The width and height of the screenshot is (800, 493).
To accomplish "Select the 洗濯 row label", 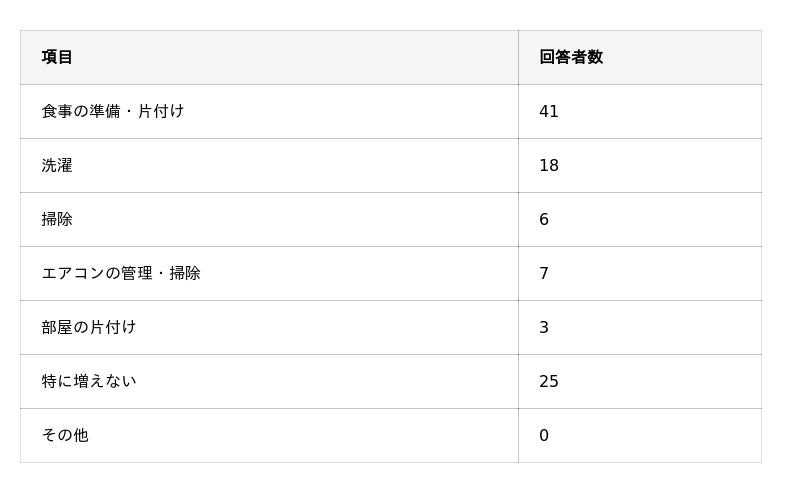I will tap(57, 165).
